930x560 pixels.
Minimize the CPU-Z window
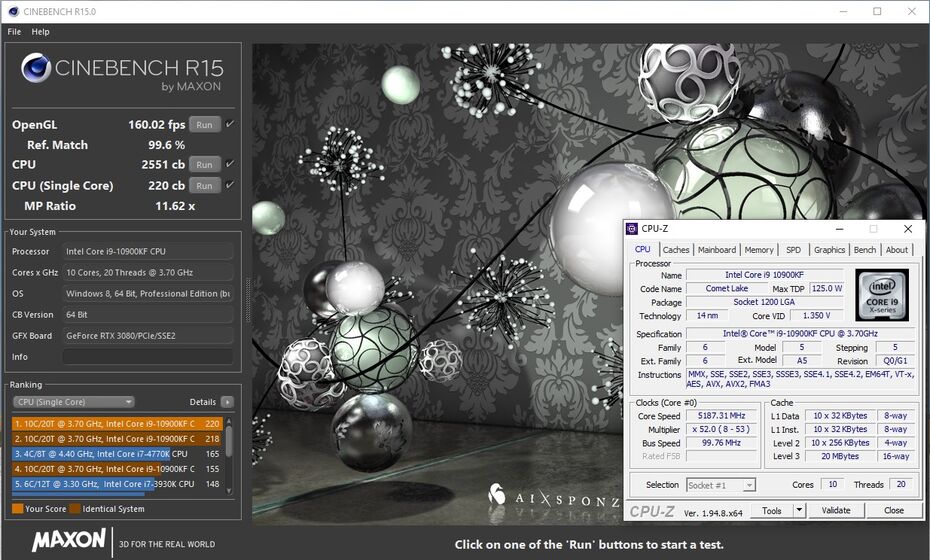[x=840, y=229]
